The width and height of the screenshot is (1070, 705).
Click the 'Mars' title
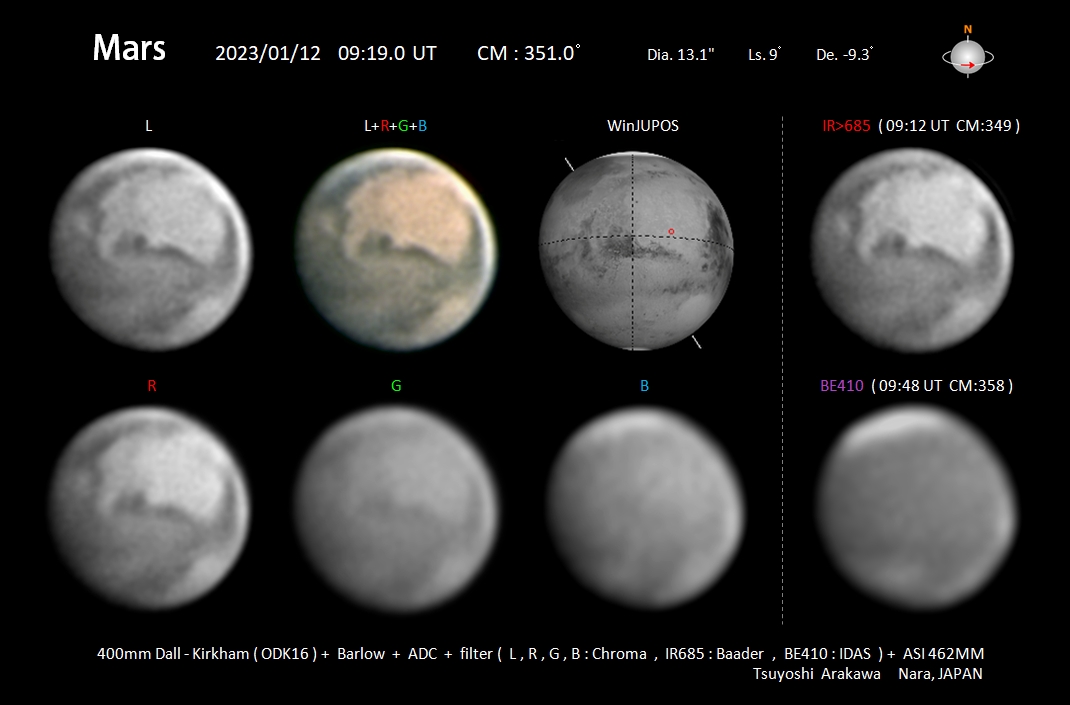129,48
